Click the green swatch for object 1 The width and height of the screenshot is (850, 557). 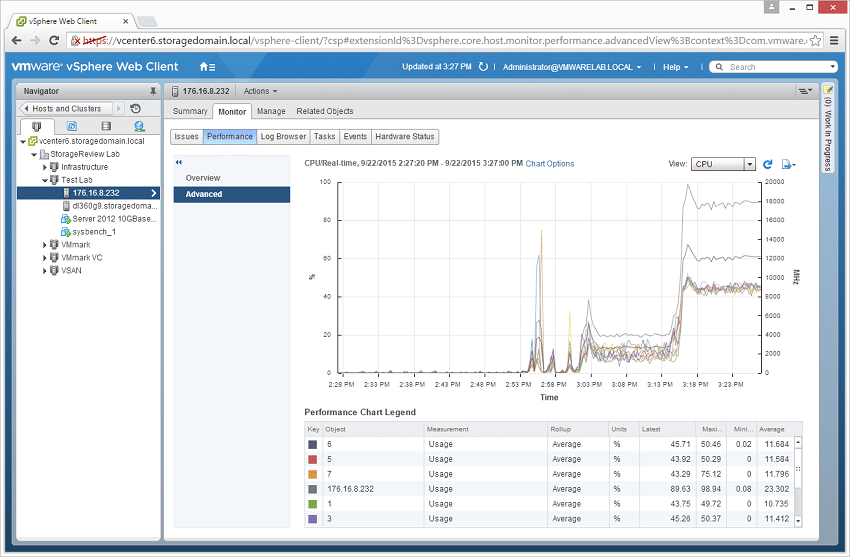click(x=313, y=504)
